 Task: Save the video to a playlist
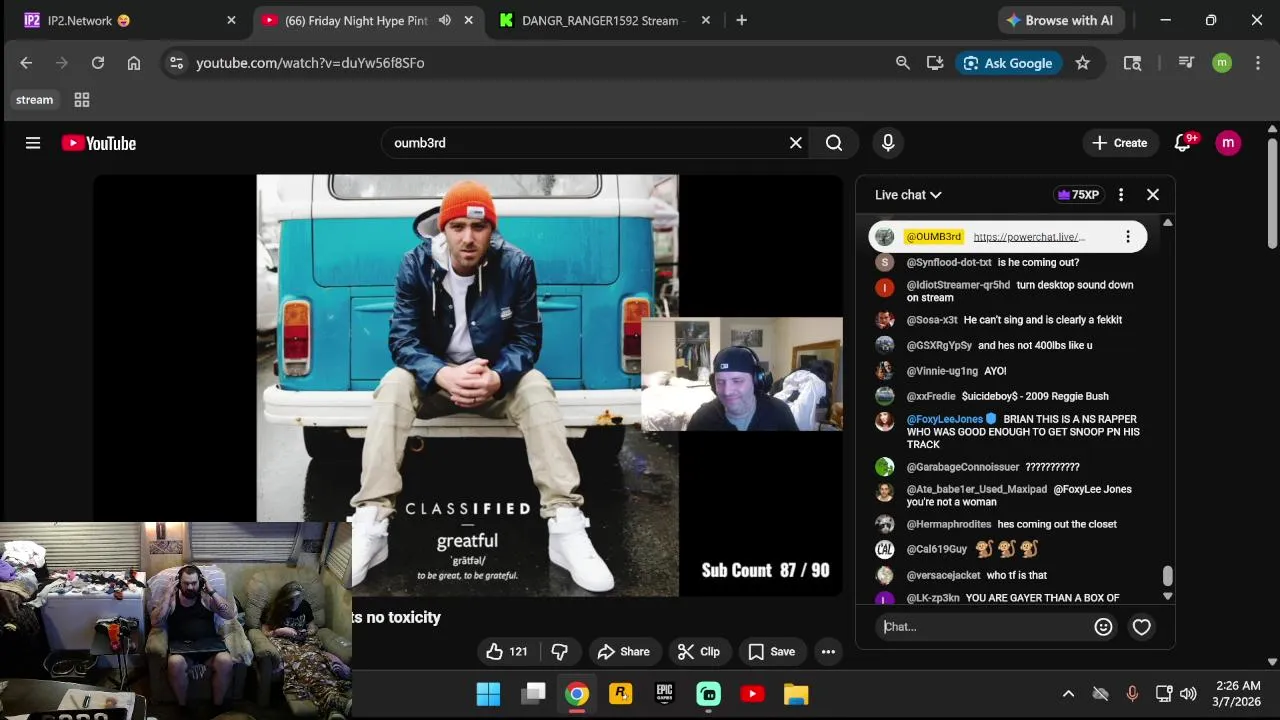coord(771,652)
